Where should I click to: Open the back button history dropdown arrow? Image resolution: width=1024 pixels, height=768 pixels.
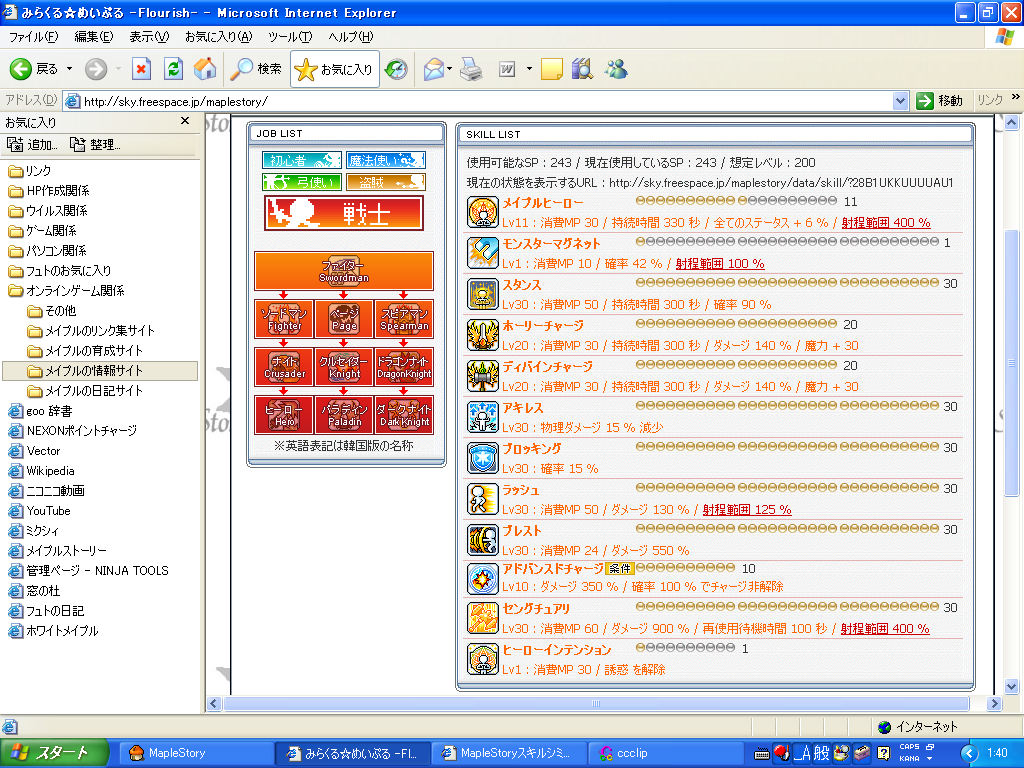tap(69, 69)
